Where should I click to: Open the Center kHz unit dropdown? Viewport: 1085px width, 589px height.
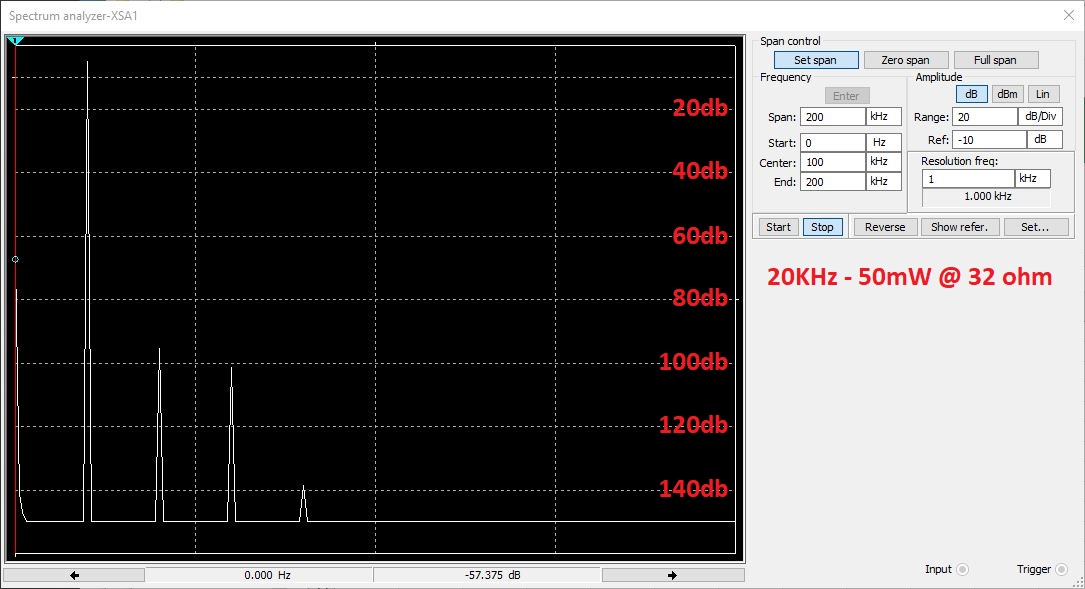884,162
